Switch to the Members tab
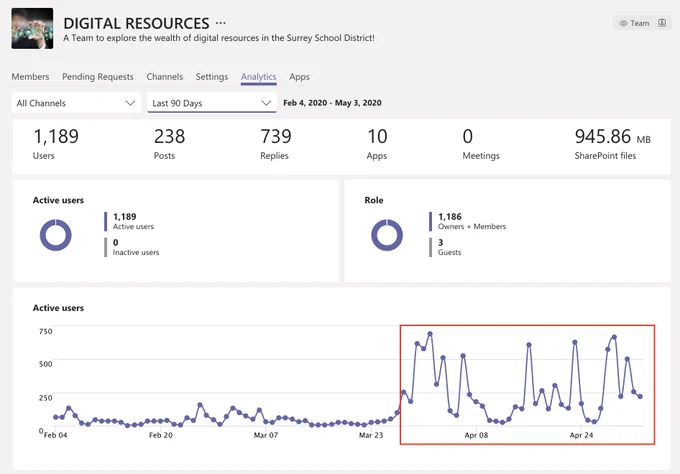This screenshot has width=680, height=474. [30, 77]
